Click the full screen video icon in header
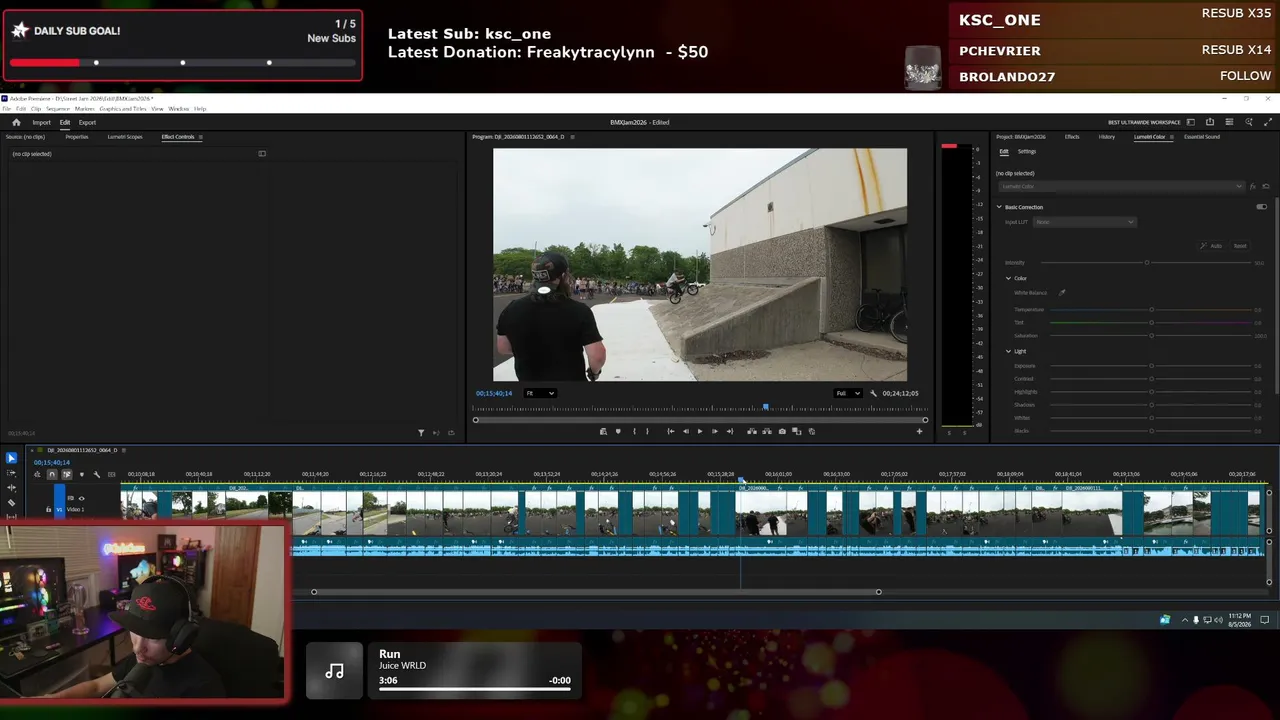1280x720 pixels. 1268,122
